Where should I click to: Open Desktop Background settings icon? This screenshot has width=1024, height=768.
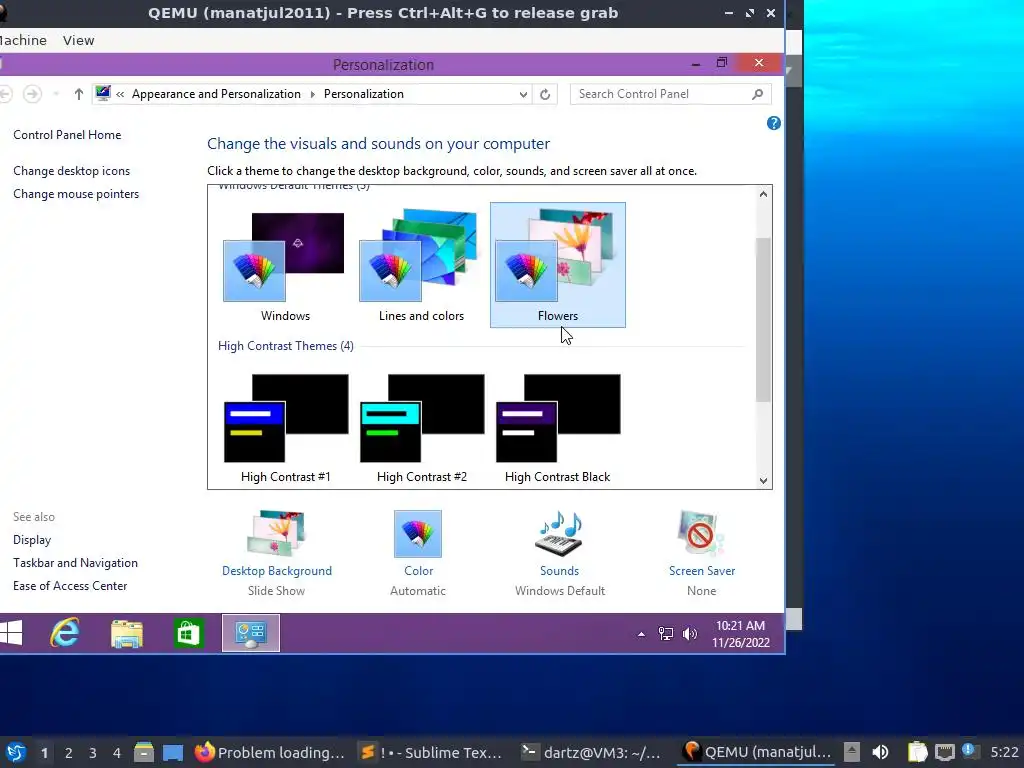click(277, 534)
